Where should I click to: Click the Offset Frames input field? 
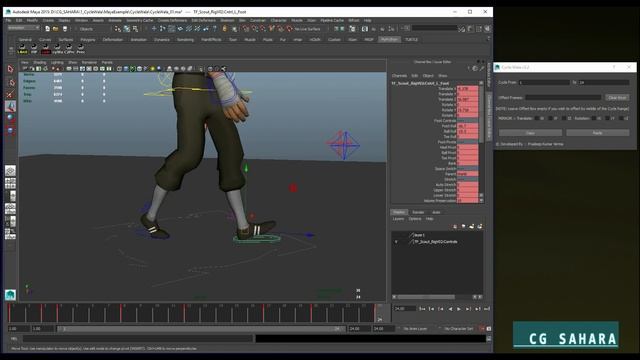point(563,98)
